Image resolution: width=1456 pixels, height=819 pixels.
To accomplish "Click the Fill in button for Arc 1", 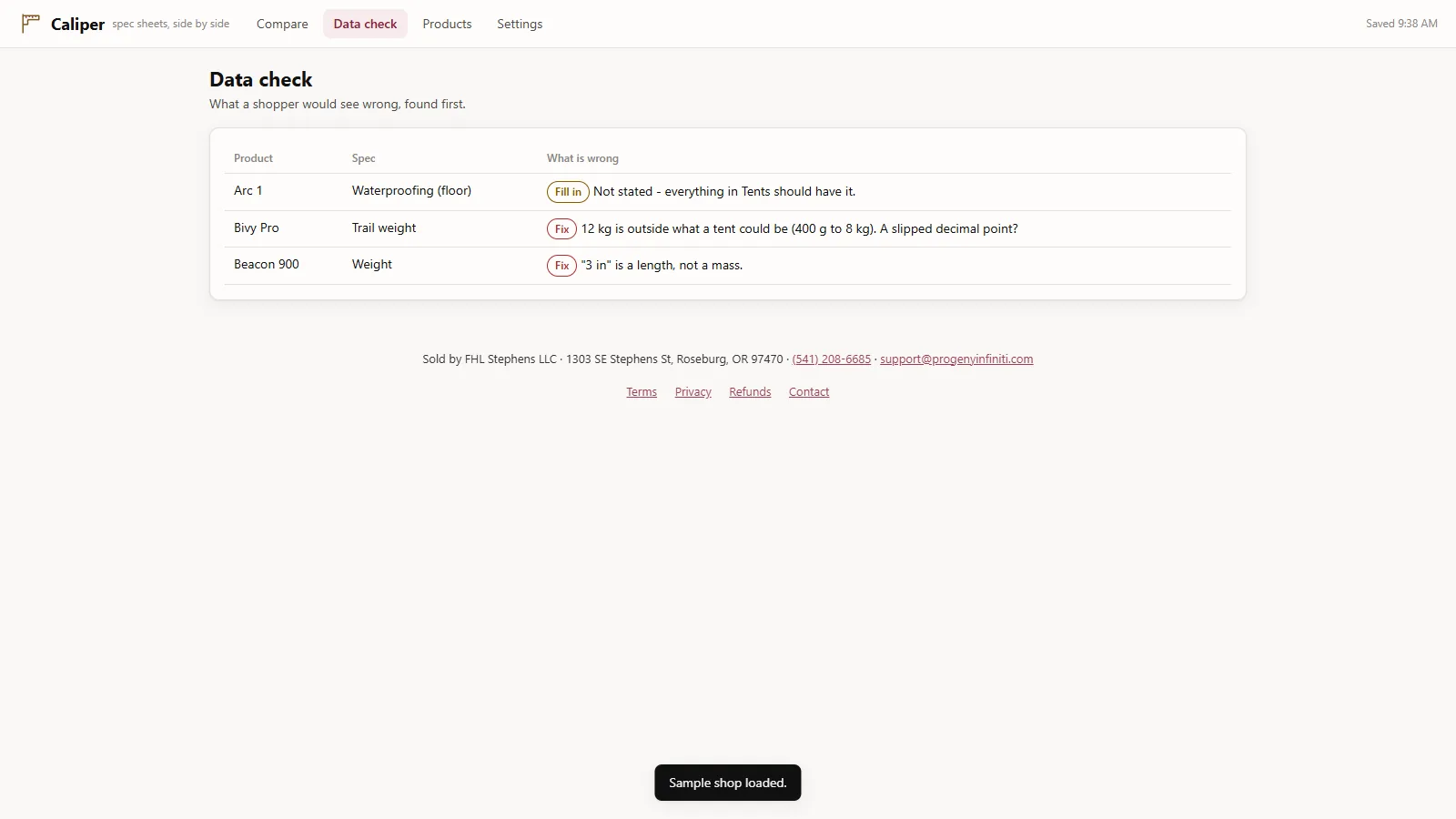I will click(568, 192).
